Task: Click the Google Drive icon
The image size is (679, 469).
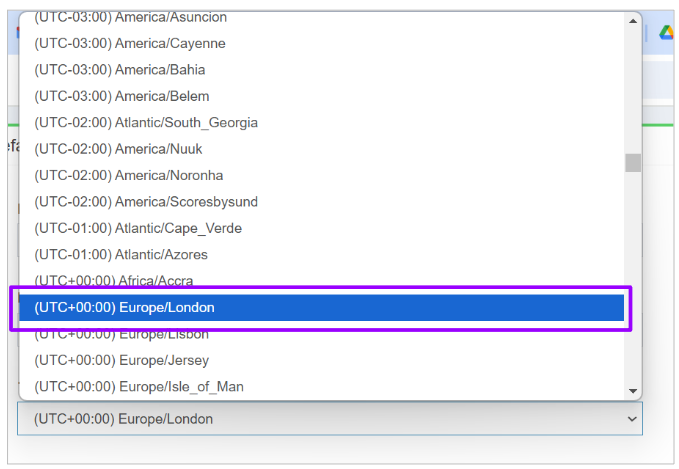Action: tap(665, 33)
